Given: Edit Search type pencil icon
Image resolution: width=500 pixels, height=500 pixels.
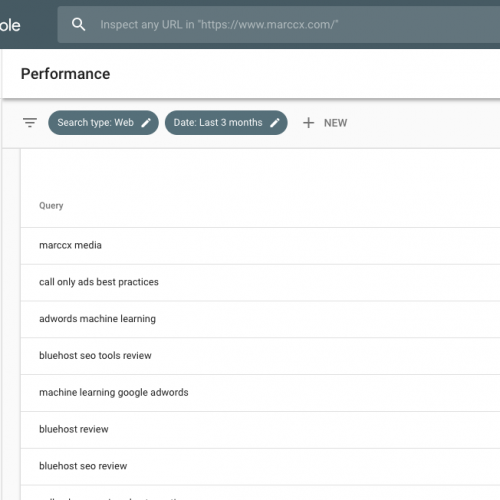Looking at the screenshot, I should coord(146,123).
